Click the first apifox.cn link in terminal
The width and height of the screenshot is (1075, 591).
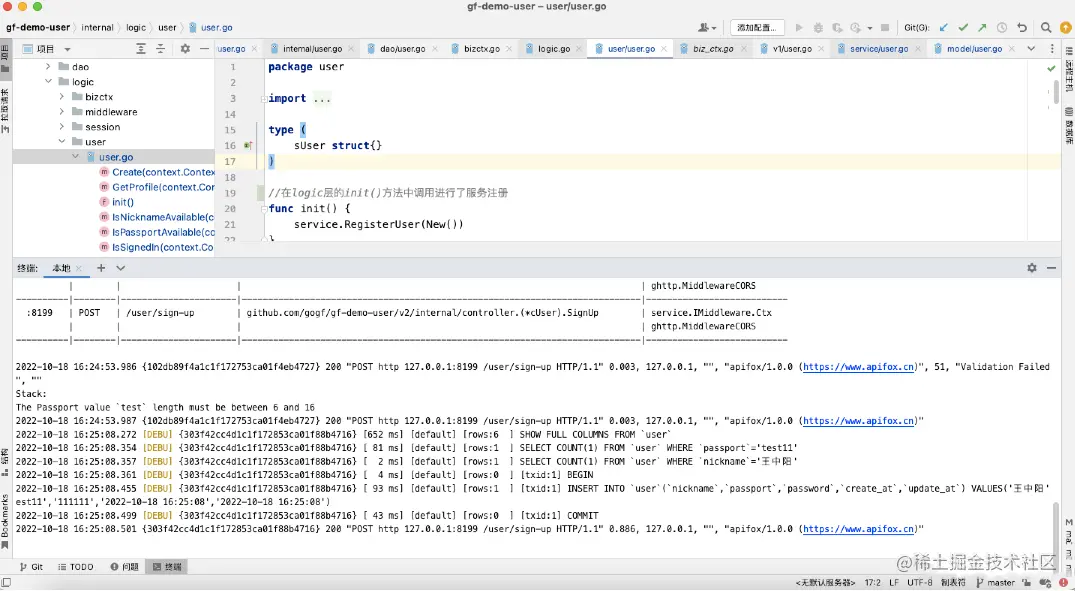point(858,367)
